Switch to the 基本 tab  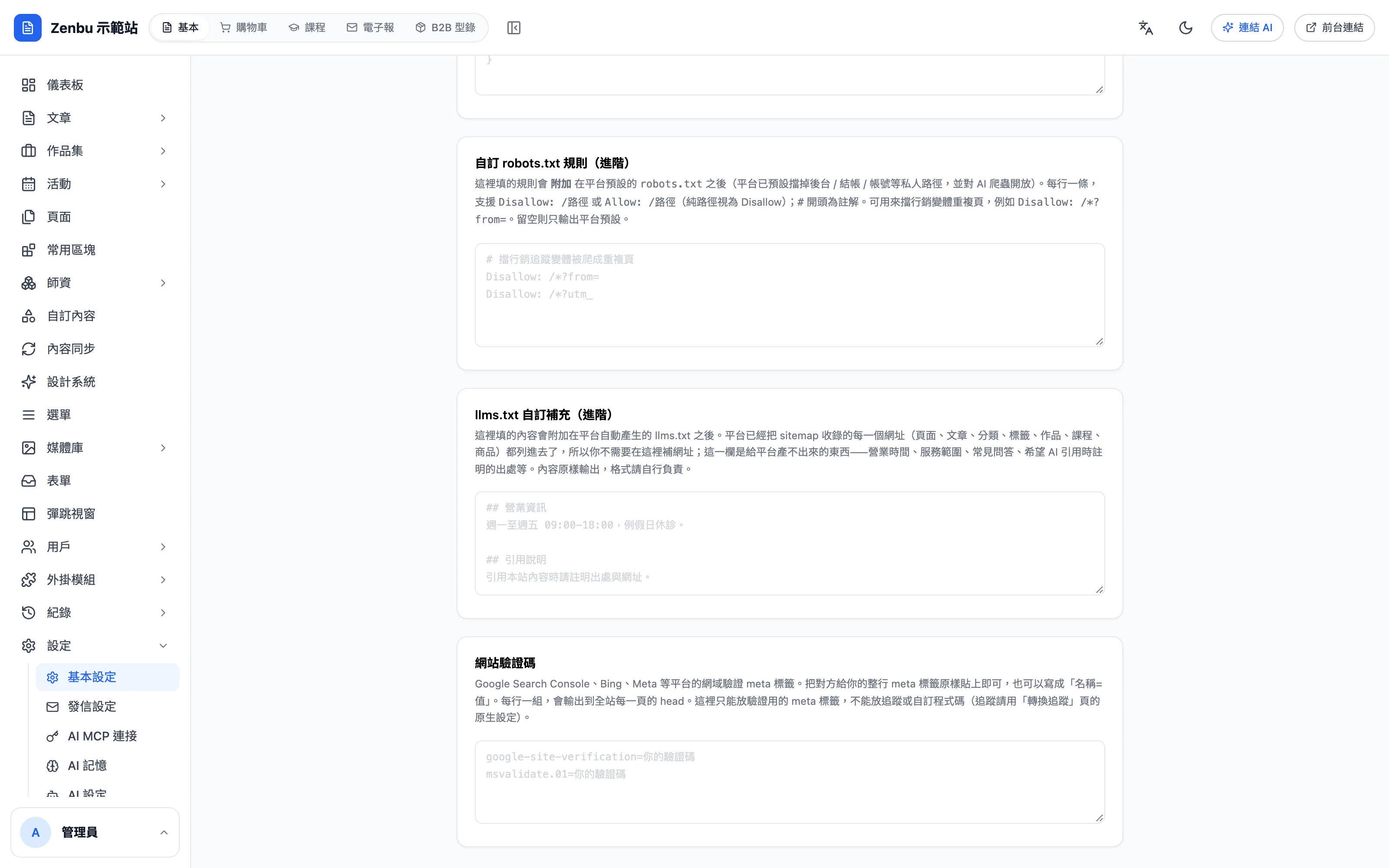coord(180,27)
